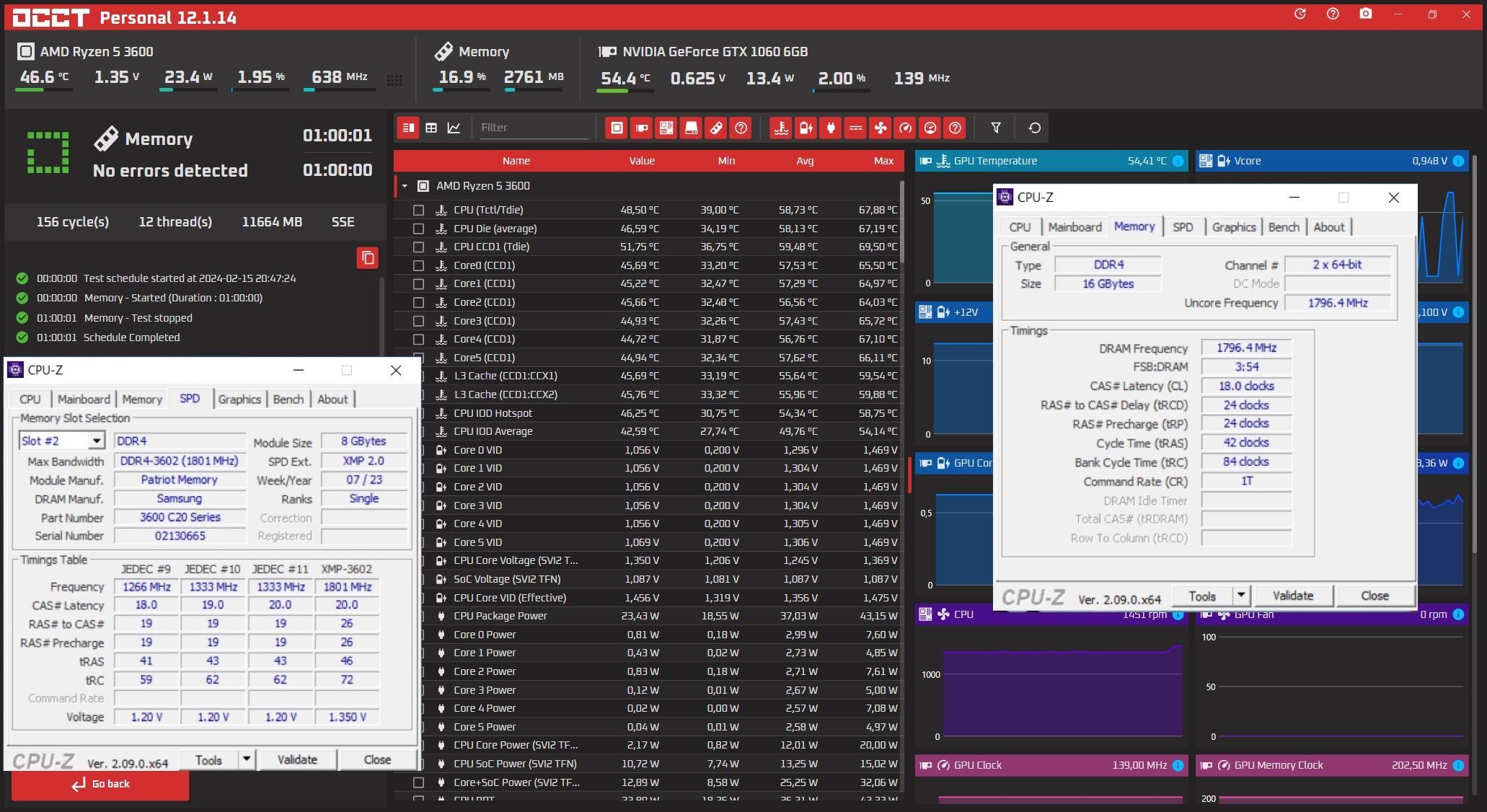Toggle CPU sensor filter

click(617, 128)
